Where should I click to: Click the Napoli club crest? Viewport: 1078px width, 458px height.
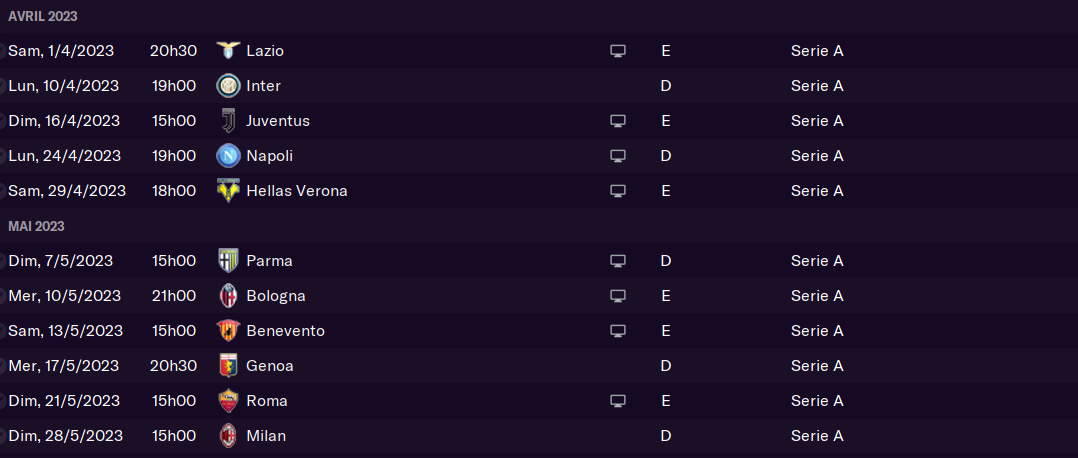pyautogui.click(x=228, y=155)
